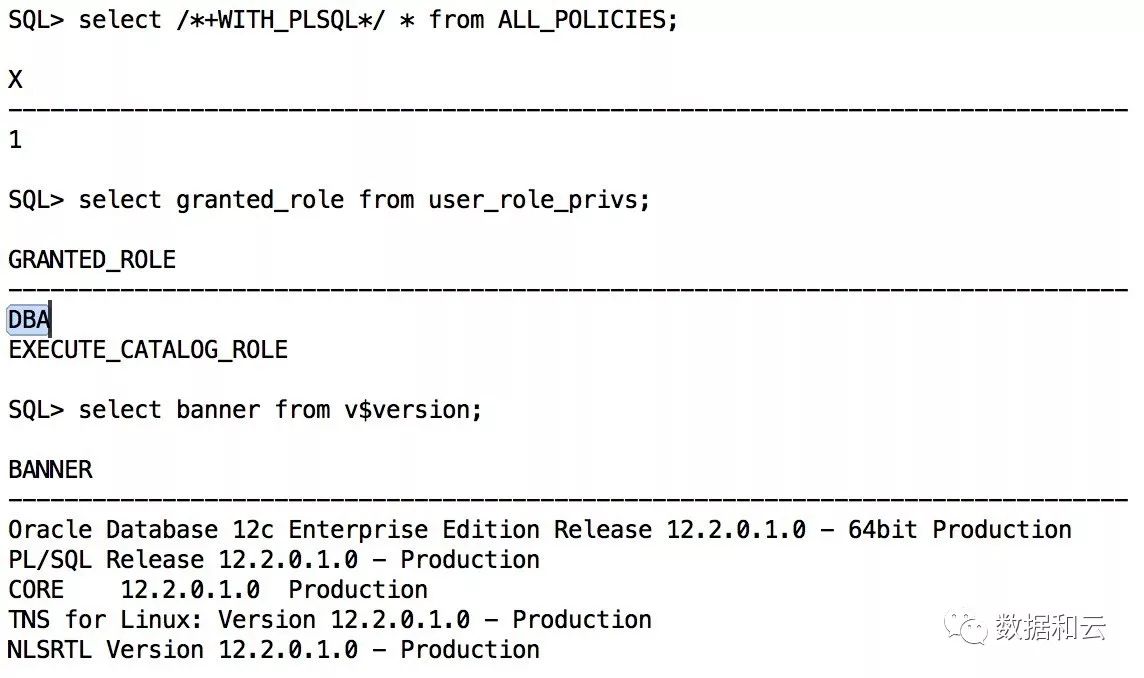Click the 64bit Production text
This screenshot has width=1144, height=678.
(960, 530)
